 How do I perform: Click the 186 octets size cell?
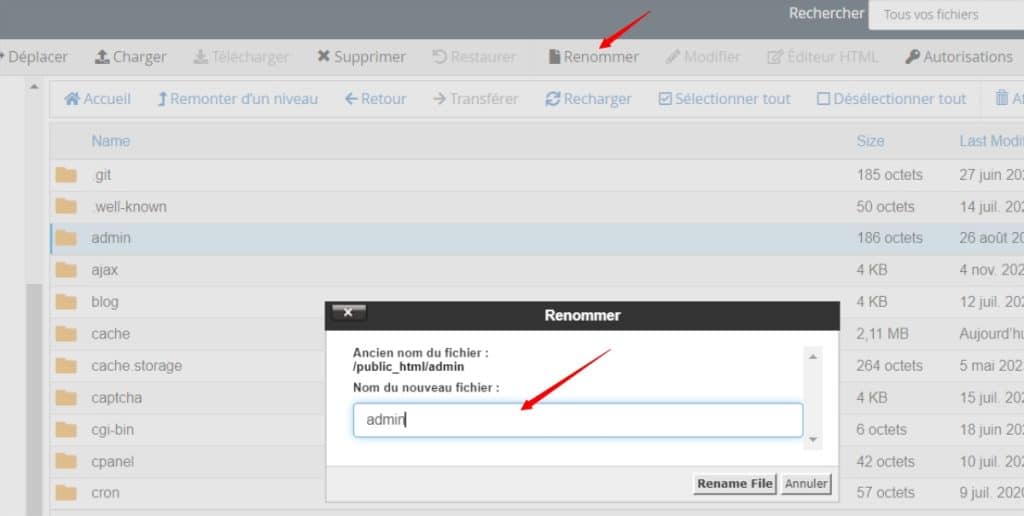point(889,238)
